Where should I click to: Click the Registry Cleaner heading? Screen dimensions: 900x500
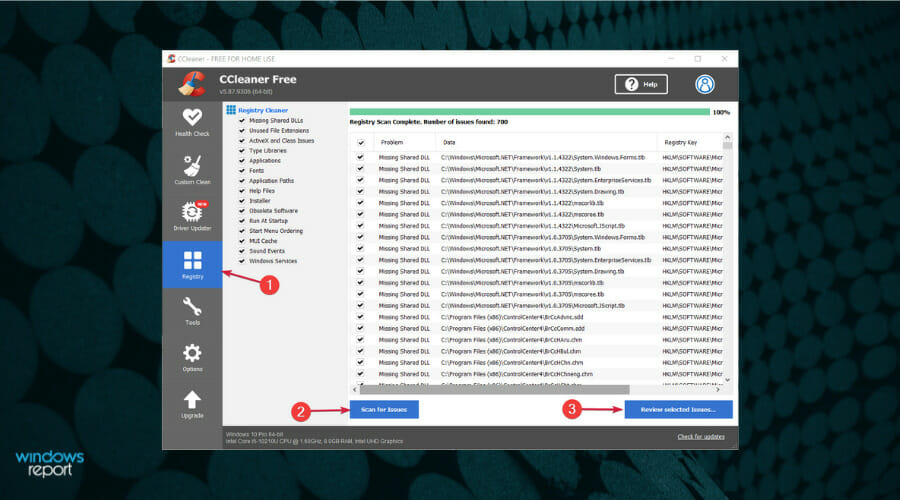click(263, 110)
